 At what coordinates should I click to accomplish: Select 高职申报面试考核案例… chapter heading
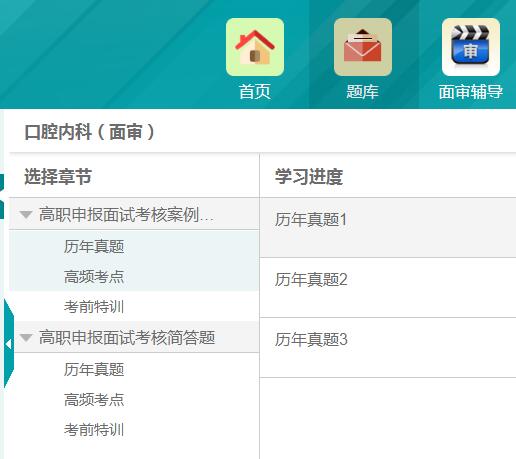(x=126, y=214)
